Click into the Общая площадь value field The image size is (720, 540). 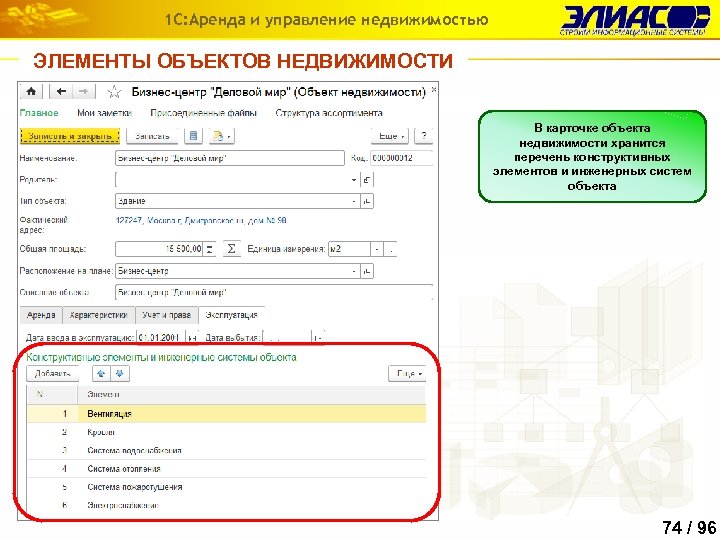(x=159, y=249)
